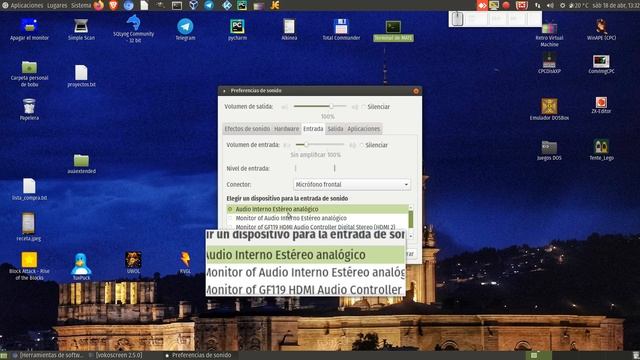The height and width of the screenshot is (360, 640).
Task: Select the Tente_Lego desktop icon
Action: click(601, 149)
